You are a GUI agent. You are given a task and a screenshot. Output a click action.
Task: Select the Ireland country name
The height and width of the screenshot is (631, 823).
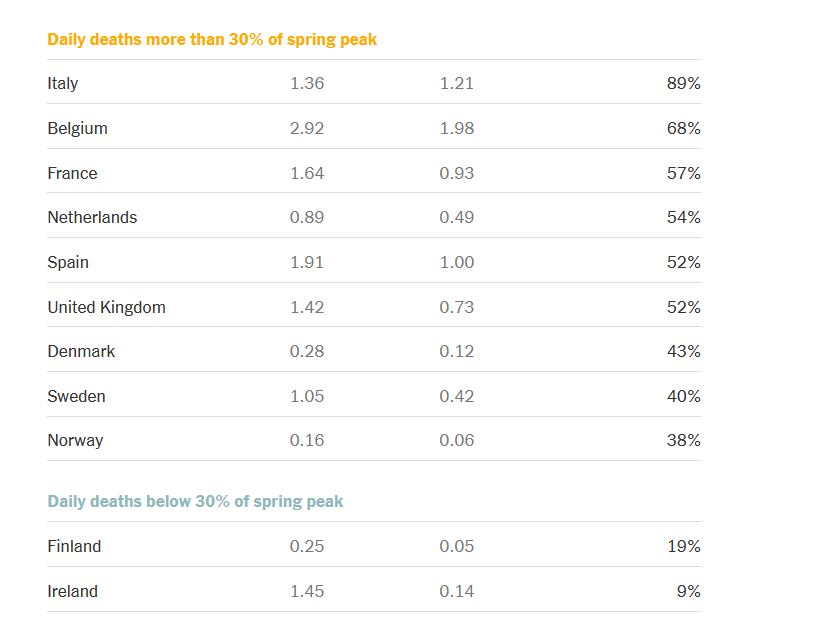tap(72, 591)
